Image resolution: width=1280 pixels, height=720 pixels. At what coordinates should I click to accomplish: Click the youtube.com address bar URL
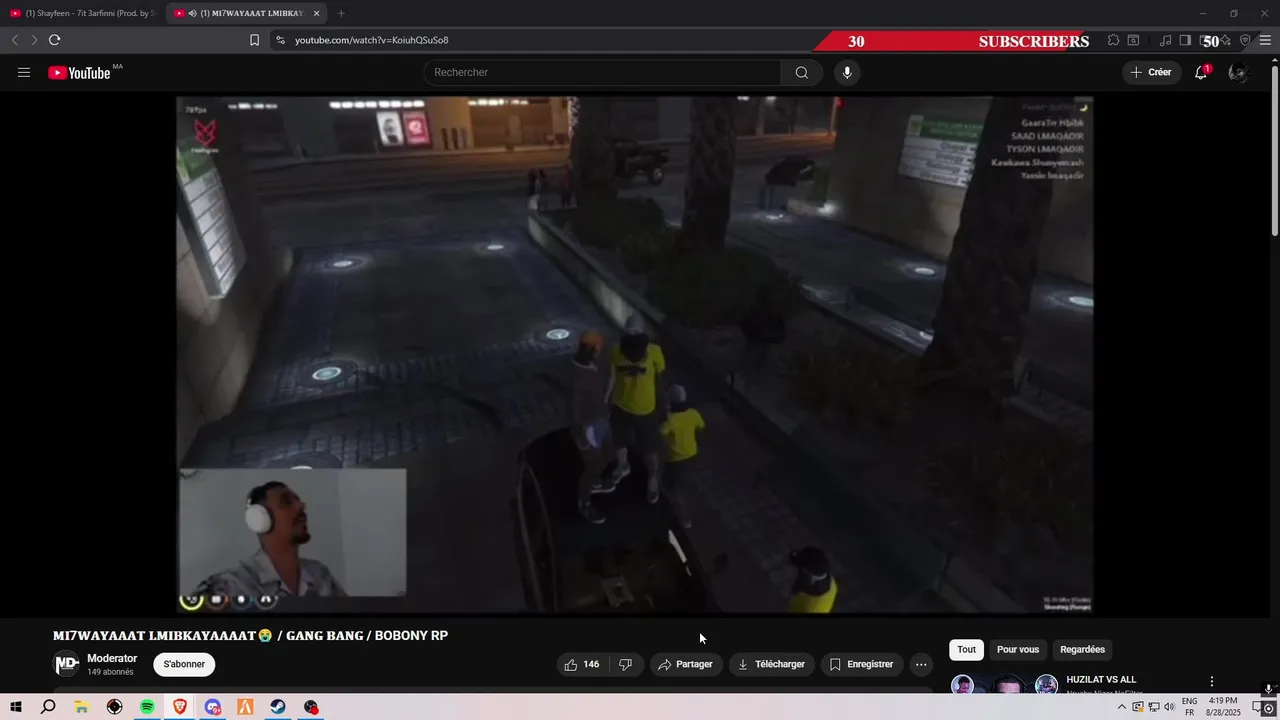coord(371,40)
